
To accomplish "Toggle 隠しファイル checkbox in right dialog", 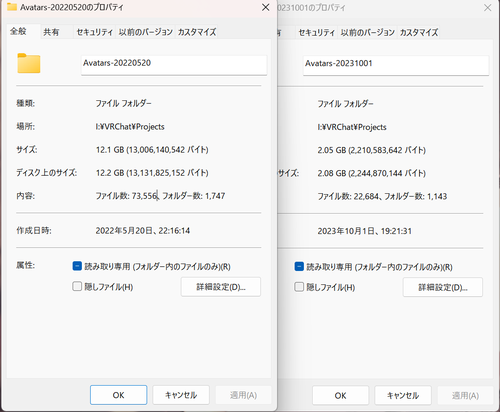I will (299, 287).
